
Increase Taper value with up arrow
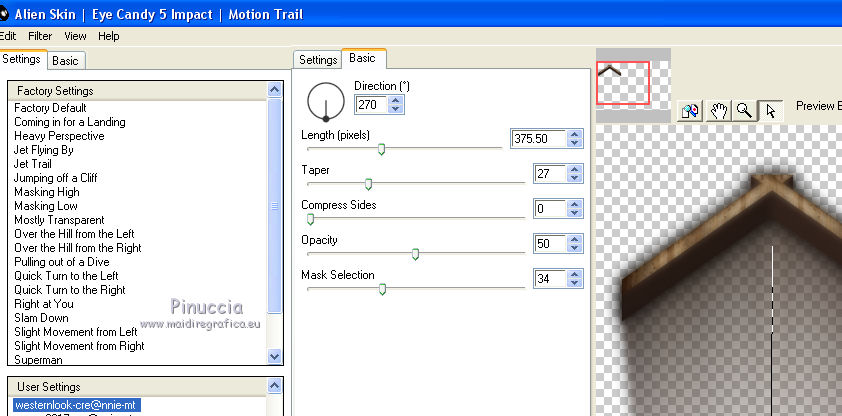click(575, 169)
